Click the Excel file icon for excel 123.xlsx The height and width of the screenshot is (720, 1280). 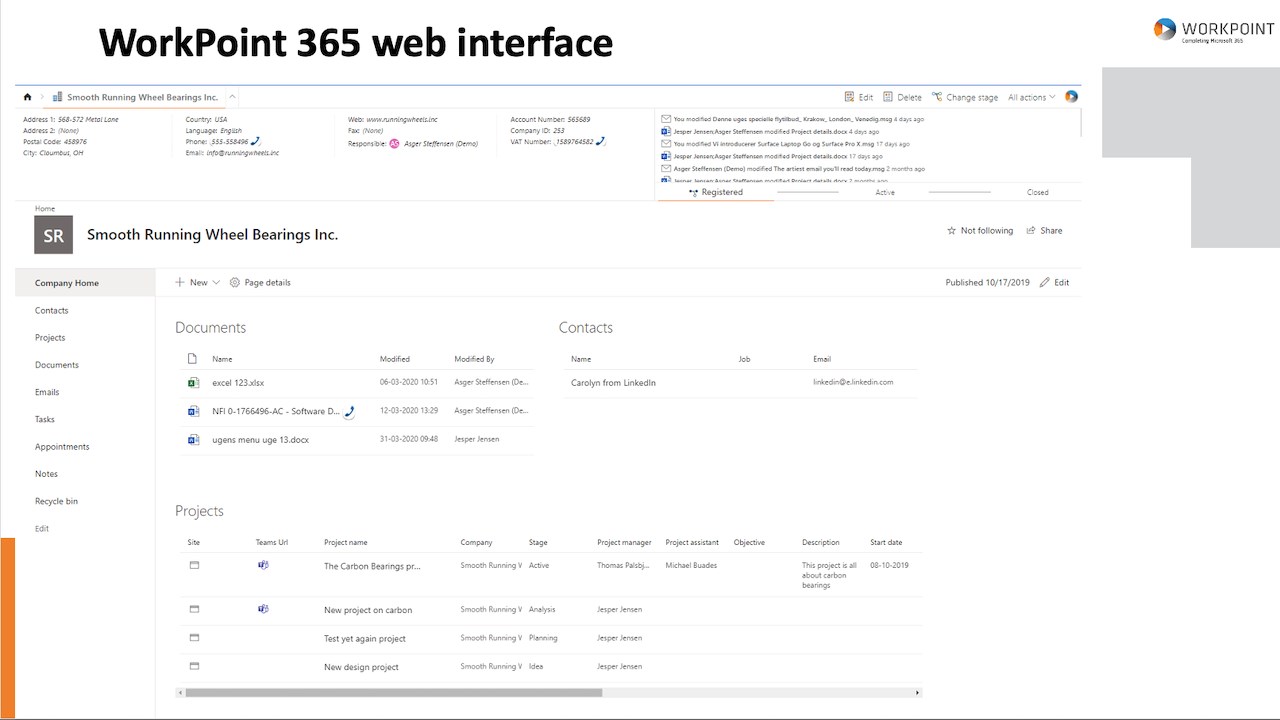[x=194, y=383]
